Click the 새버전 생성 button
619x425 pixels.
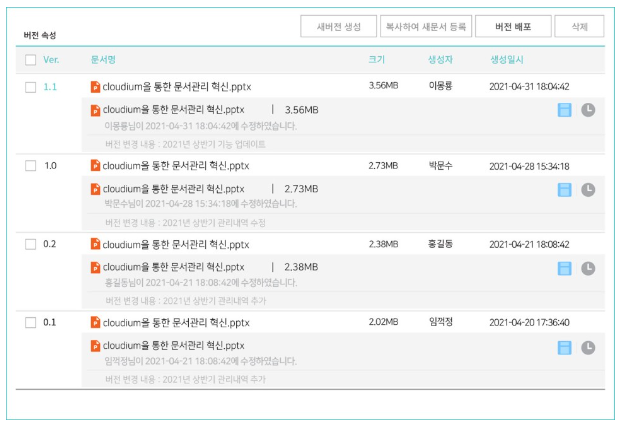[339, 27]
